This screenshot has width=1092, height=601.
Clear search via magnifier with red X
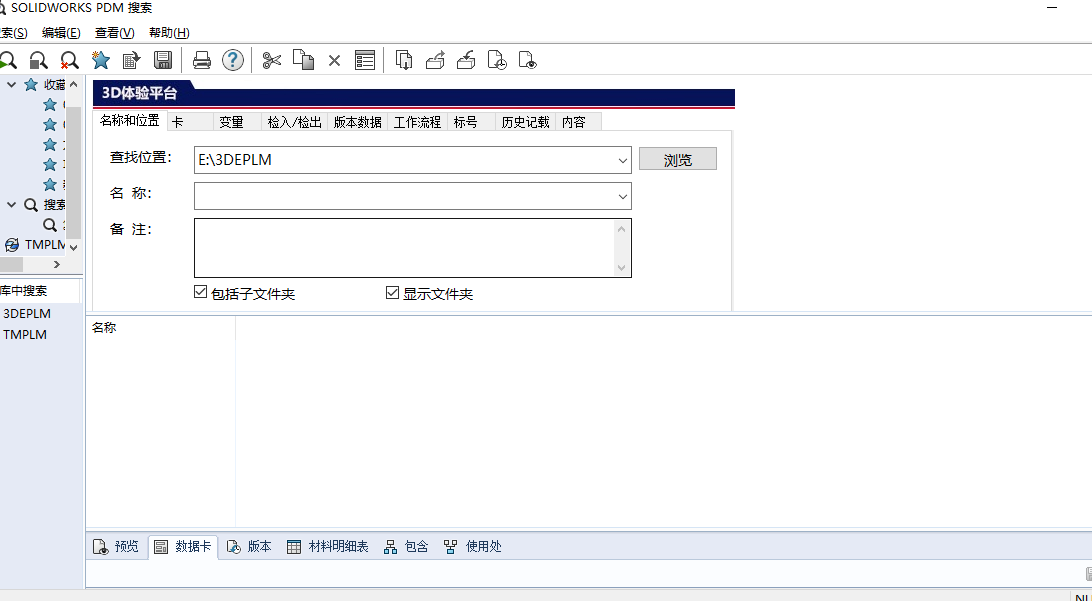tap(69, 61)
